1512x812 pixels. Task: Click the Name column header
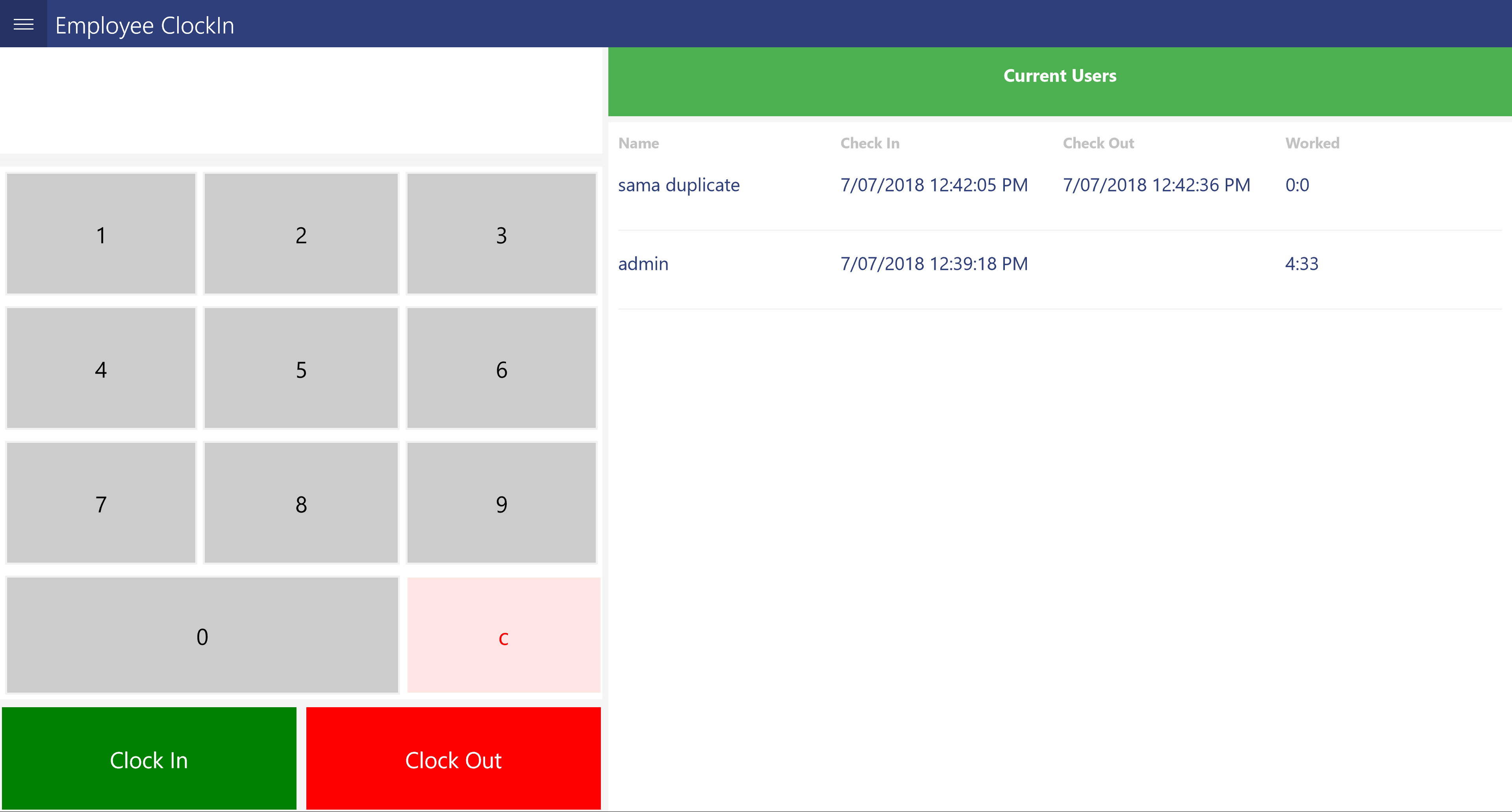point(639,143)
